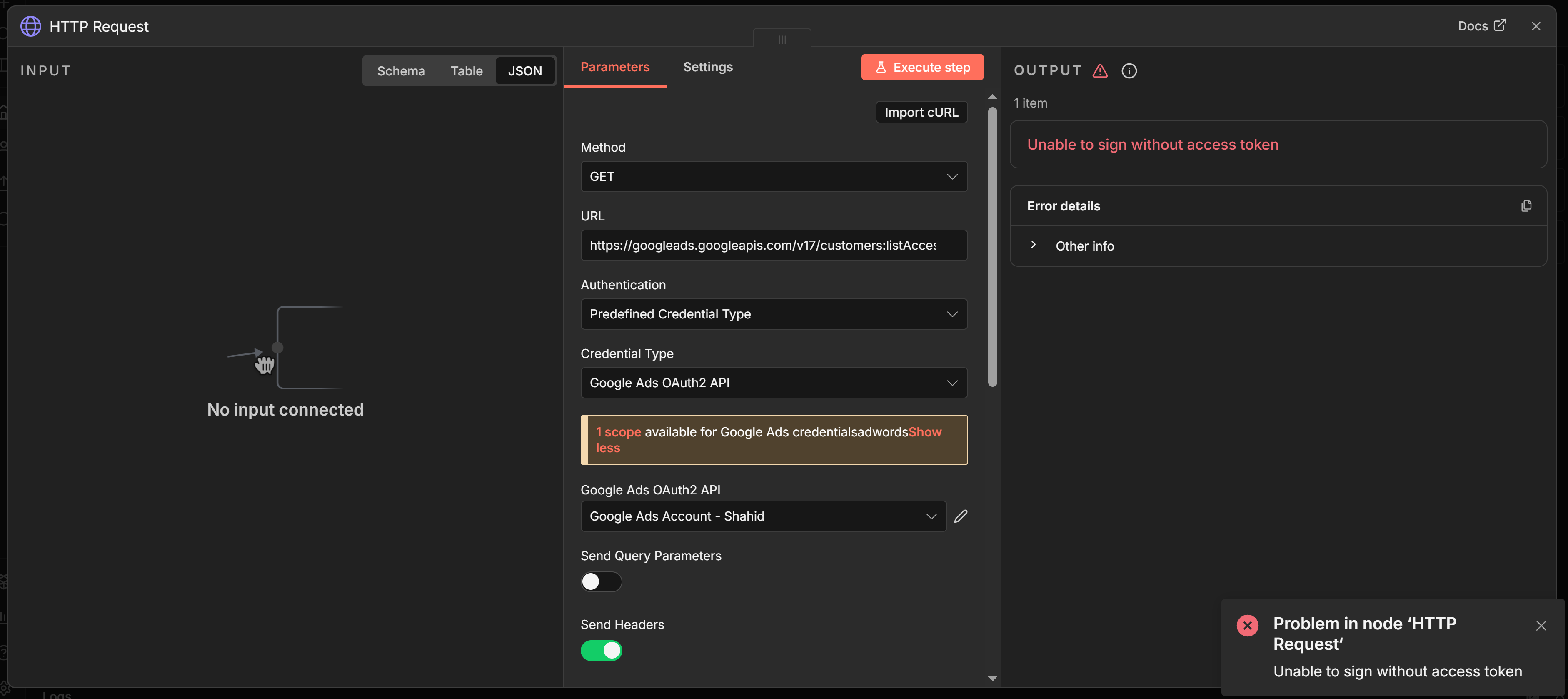Viewport: 1568px width, 699px height.
Task: Click the red error icon in toast
Action: click(1247, 625)
